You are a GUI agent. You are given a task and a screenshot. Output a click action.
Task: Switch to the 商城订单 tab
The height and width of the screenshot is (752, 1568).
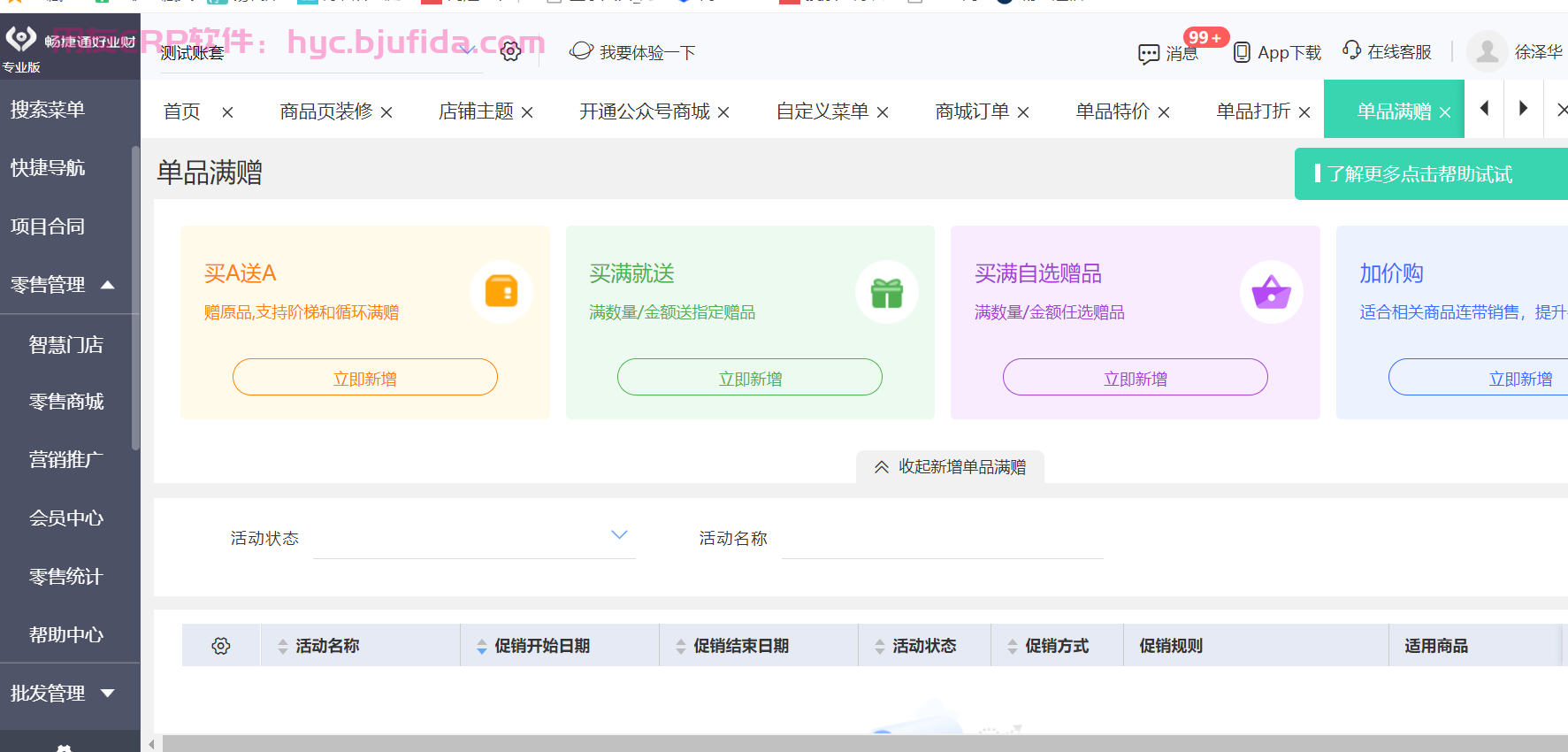tap(972, 111)
